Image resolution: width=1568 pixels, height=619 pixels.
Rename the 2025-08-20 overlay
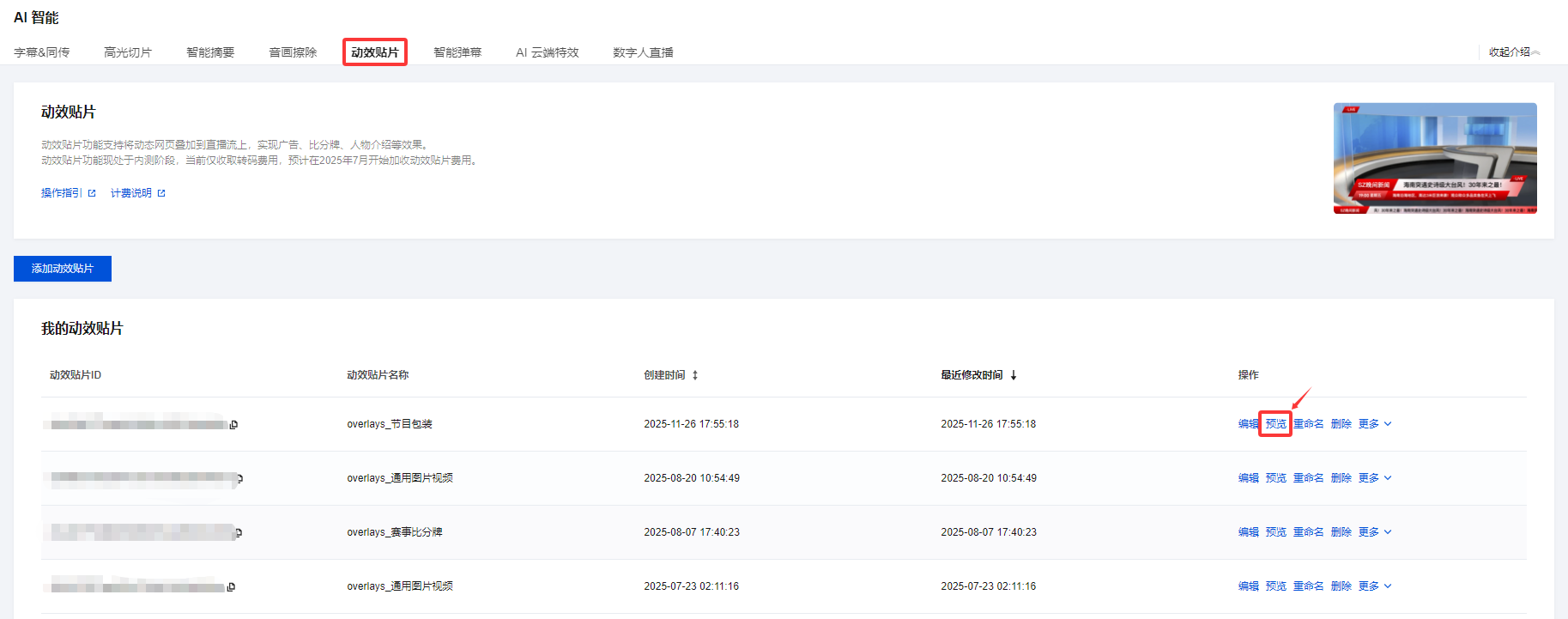pos(1308,478)
